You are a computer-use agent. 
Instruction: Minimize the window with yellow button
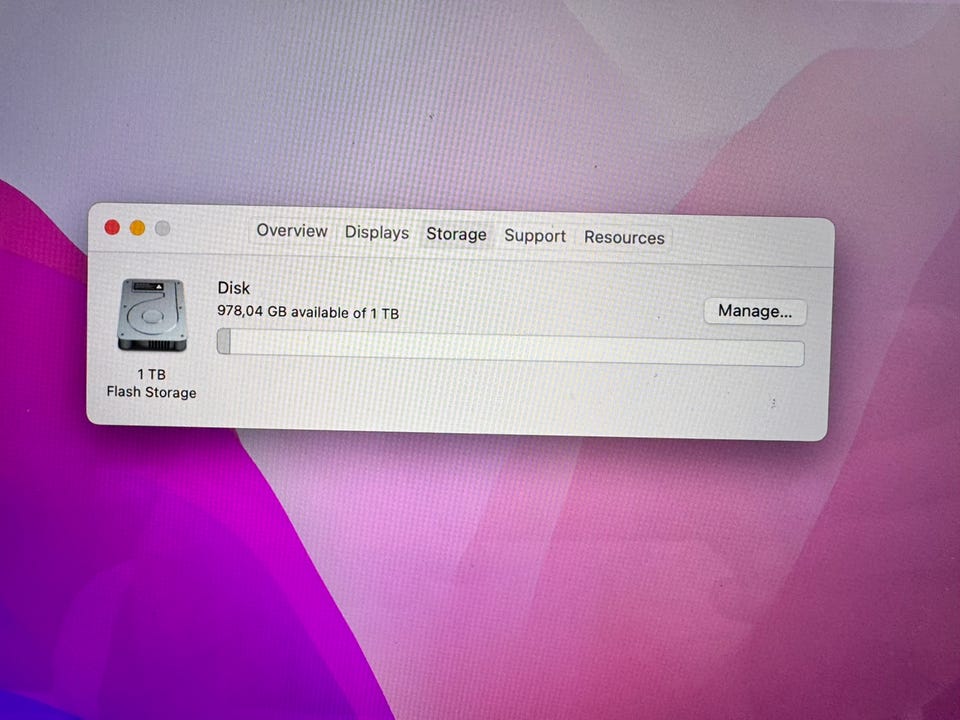tap(137, 228)
